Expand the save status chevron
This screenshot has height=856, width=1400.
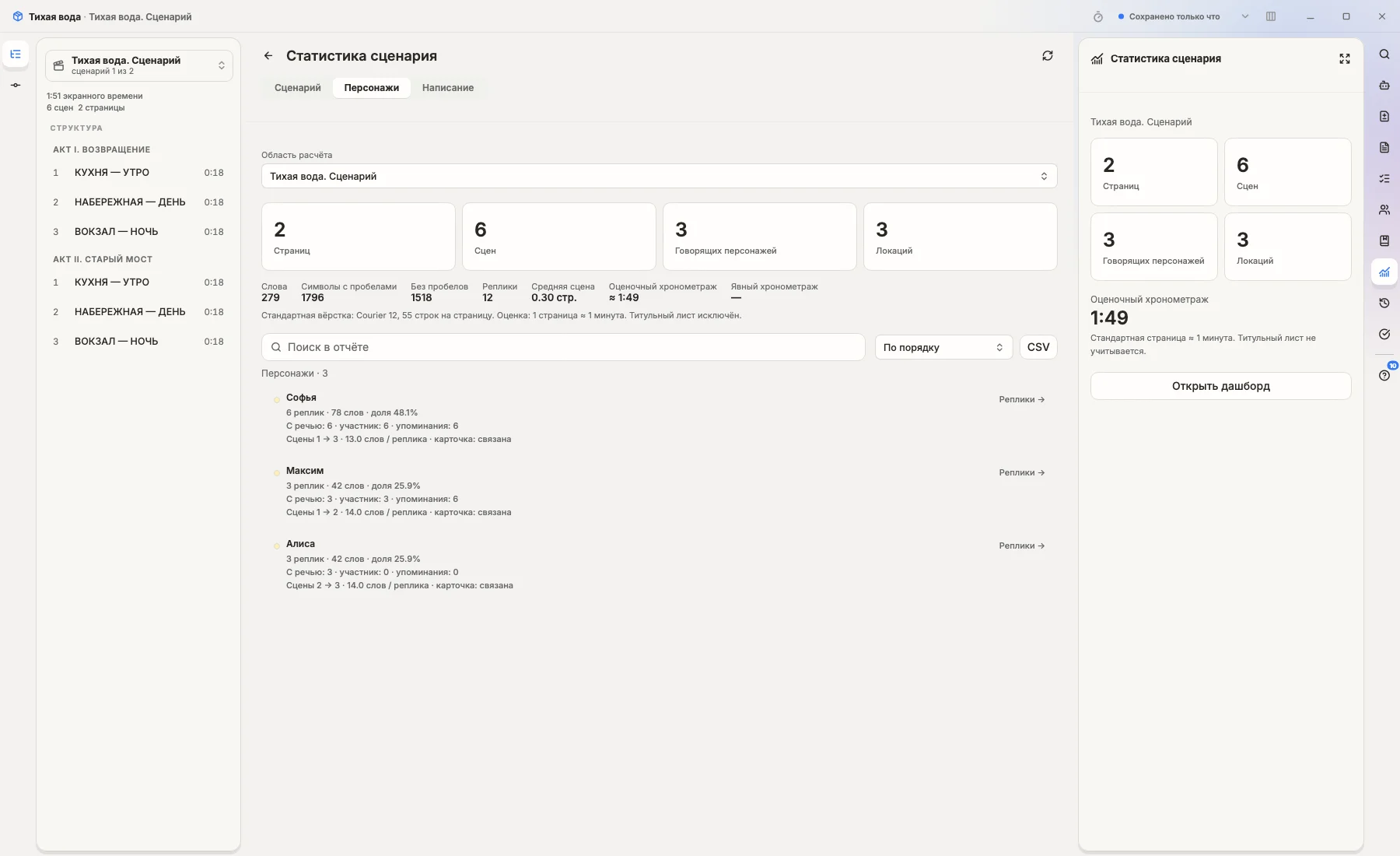pyautogui.click(x=1245, y=16)
